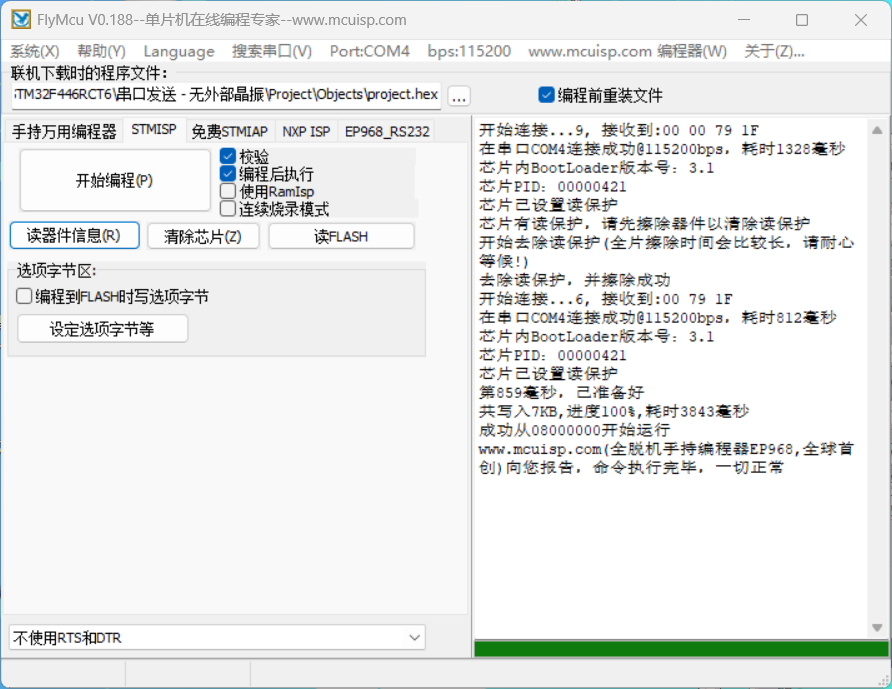Open the Language menu
The width and height of the screenshot is (892, 689).
click(x=179, y=51)
